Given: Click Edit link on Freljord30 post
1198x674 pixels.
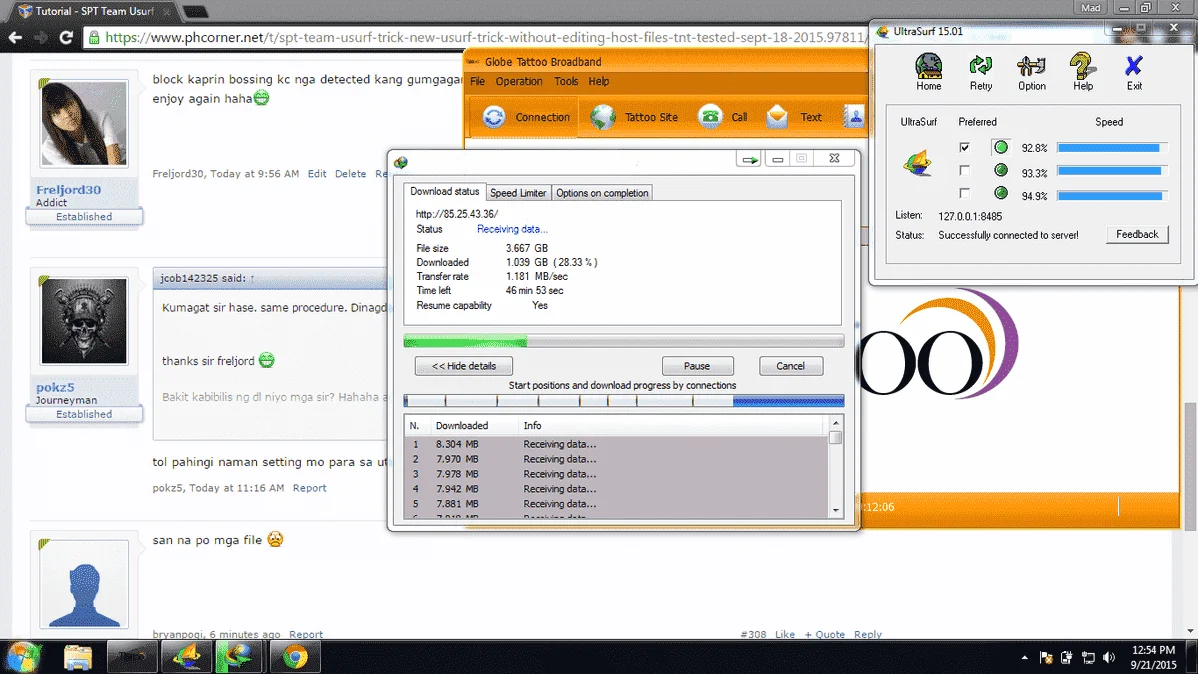Looking at the screenshot, I should (317, 173).
